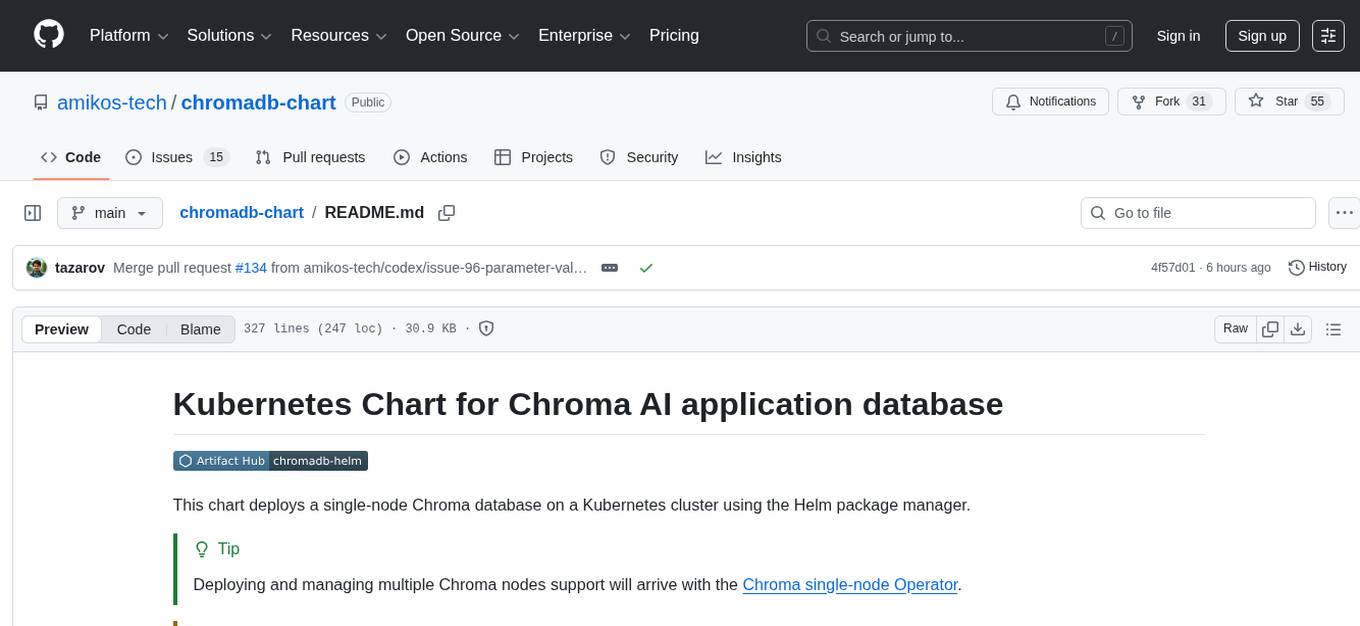Click the Go to file search box
The image size is (1360, 626).
pyautogui.click(x=1197, y=212)
